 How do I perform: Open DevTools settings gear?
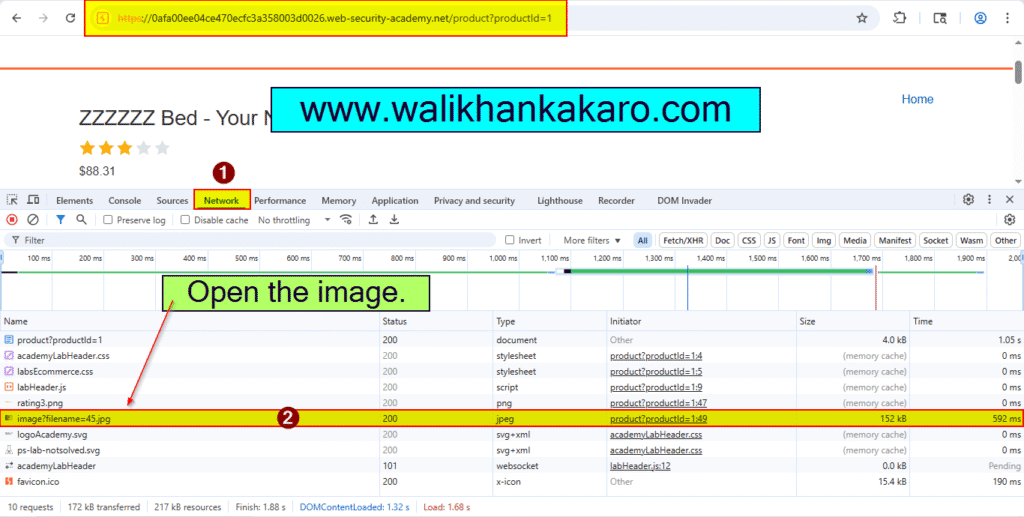(969, 200)
